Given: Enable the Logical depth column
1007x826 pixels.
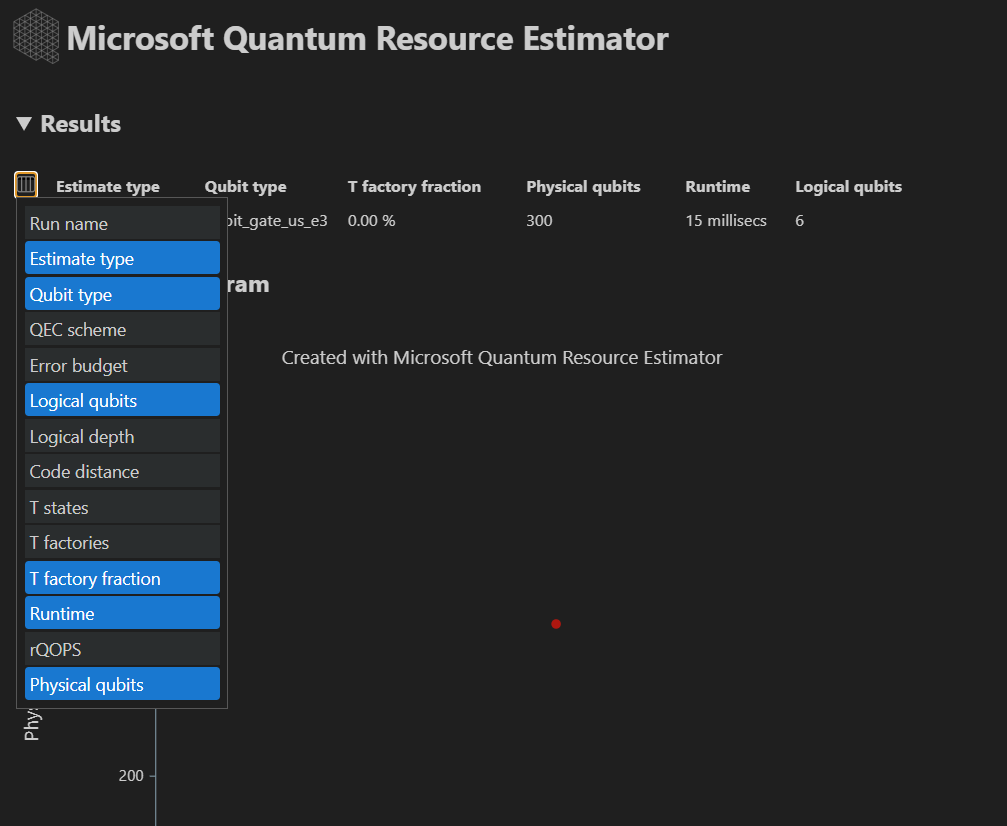Looking at the screenshot, I should click(122, 435).
